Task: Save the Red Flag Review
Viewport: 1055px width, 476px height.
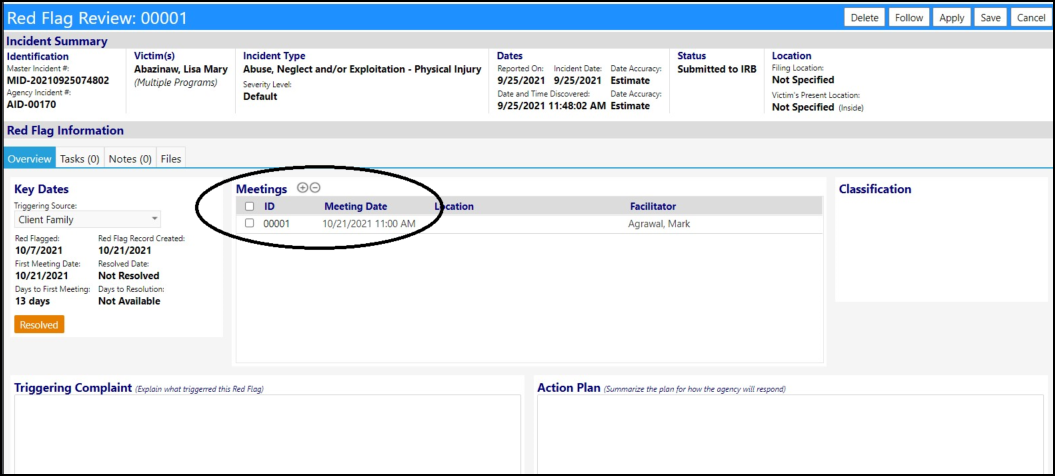Action: point(990,18)
